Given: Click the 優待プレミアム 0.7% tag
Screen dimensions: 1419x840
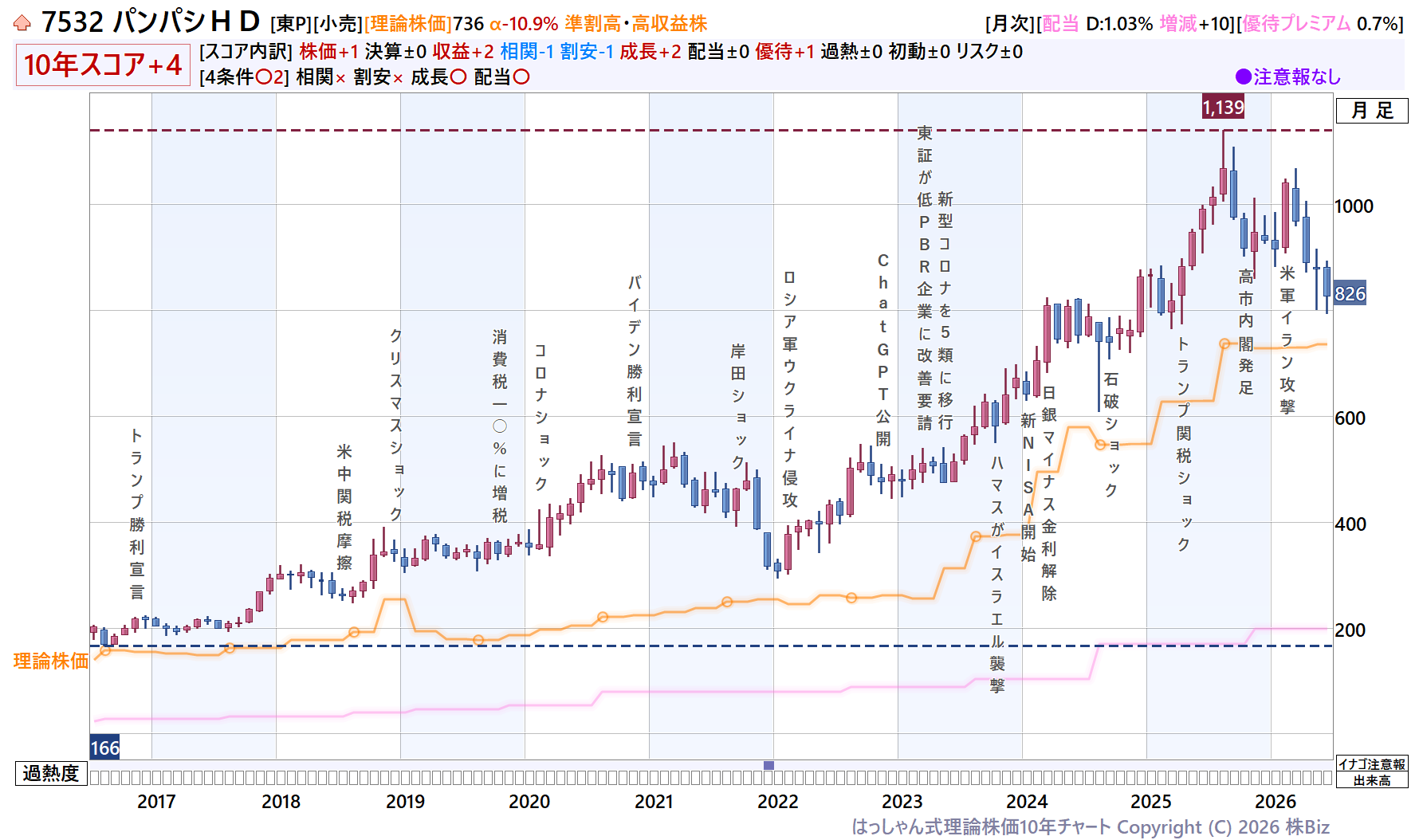Looking at the screenshot, I should 1320,24.
